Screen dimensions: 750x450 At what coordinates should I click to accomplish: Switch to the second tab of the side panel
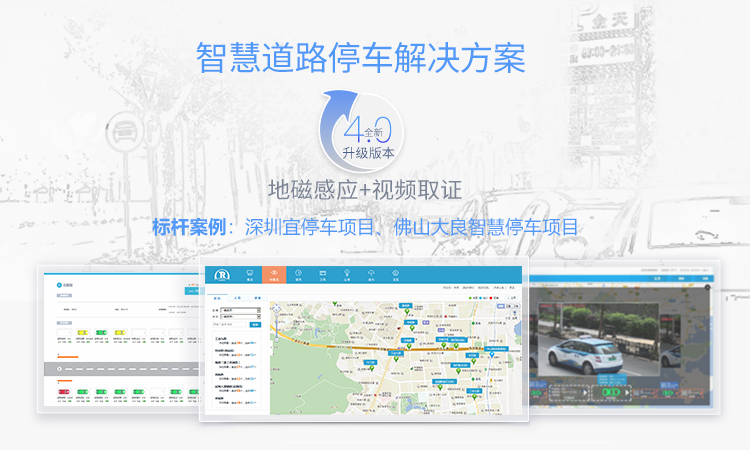pyautogui.click(x=237, y=298)
